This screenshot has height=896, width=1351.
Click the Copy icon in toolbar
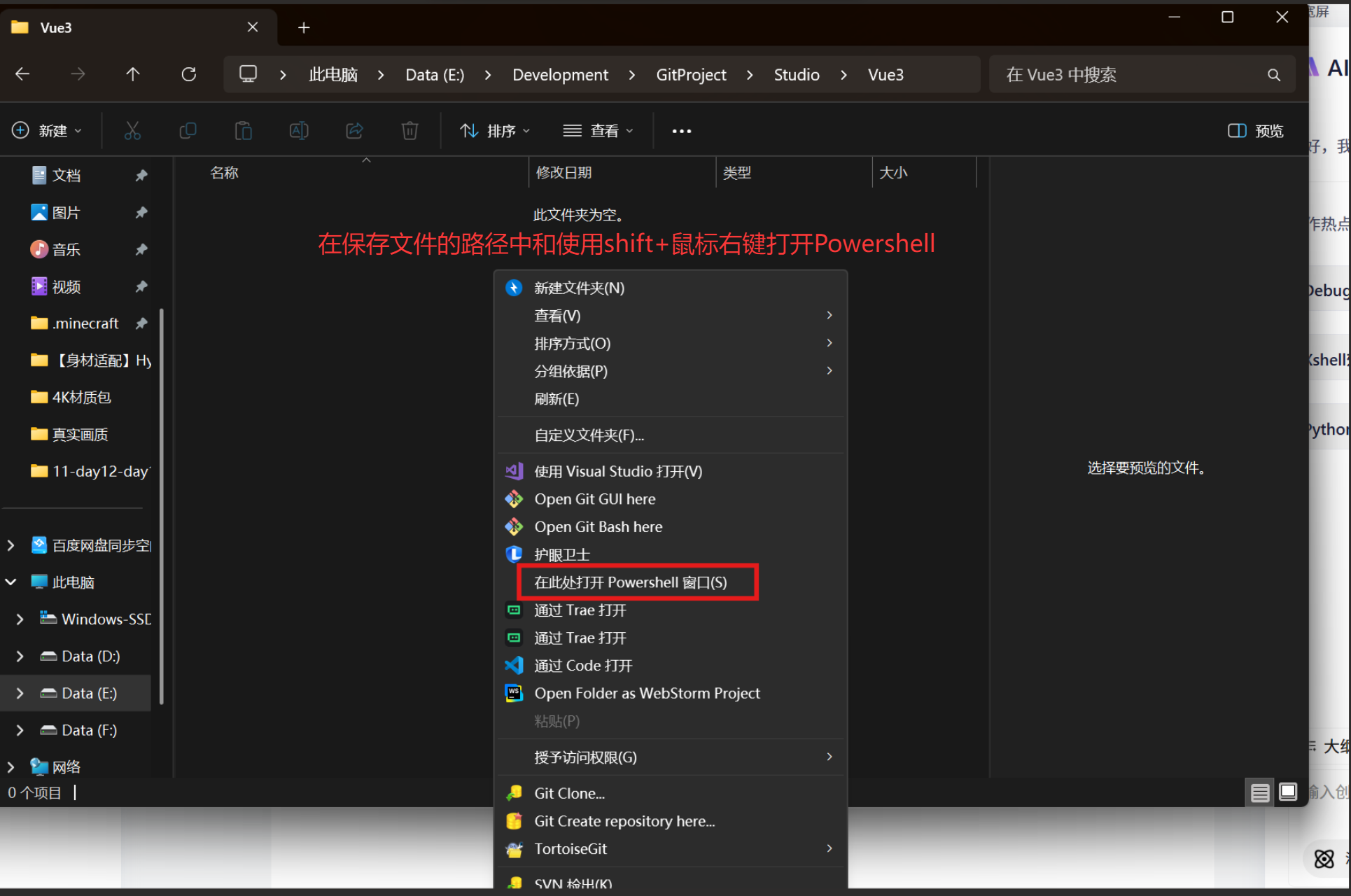[188, 131]
